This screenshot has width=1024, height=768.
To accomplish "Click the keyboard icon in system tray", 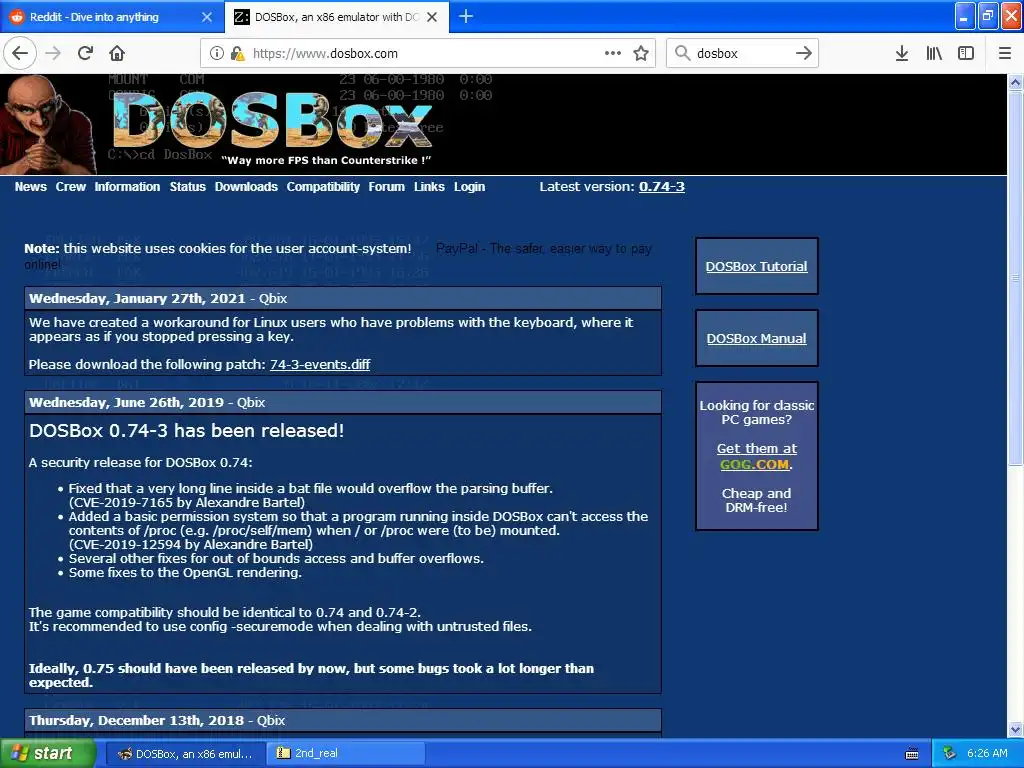I will pyautogui.click(x=912, y=754).
